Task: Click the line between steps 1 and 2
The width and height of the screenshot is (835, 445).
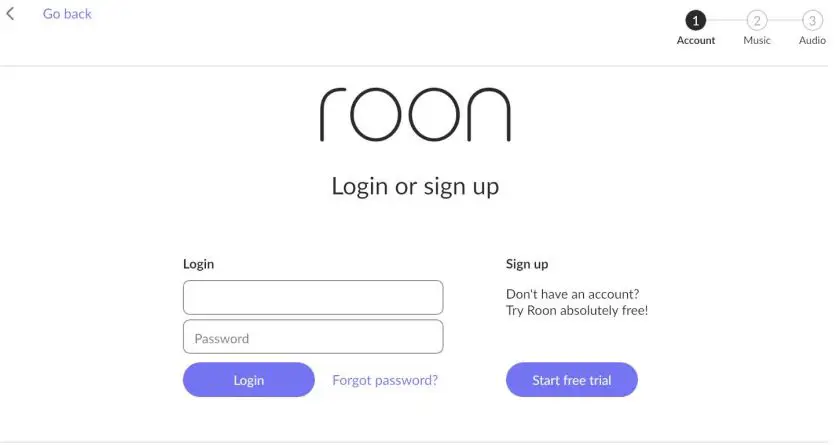Action: [x=726, y=20]
